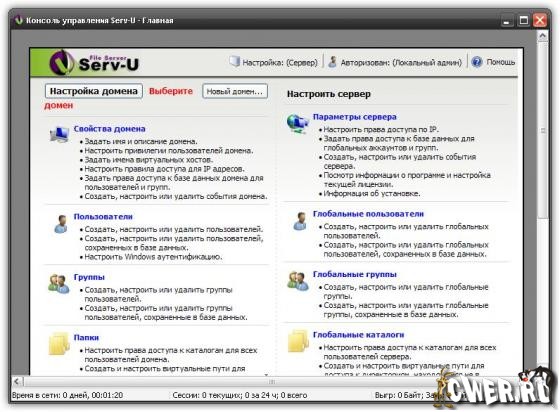Click the Папки folder icon
This screenshot has width=560, height=412.
tap(59, 343)
